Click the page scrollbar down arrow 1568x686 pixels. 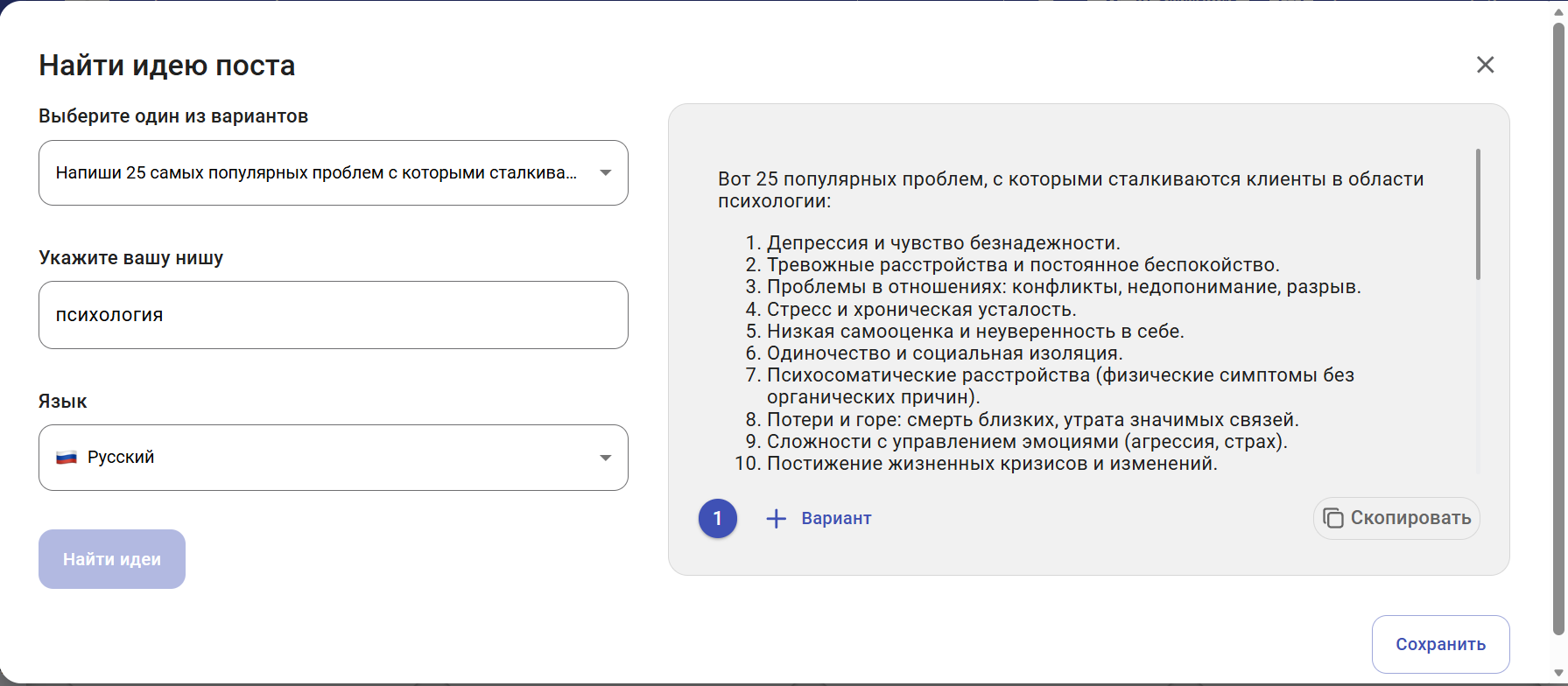click(1558, 674)
